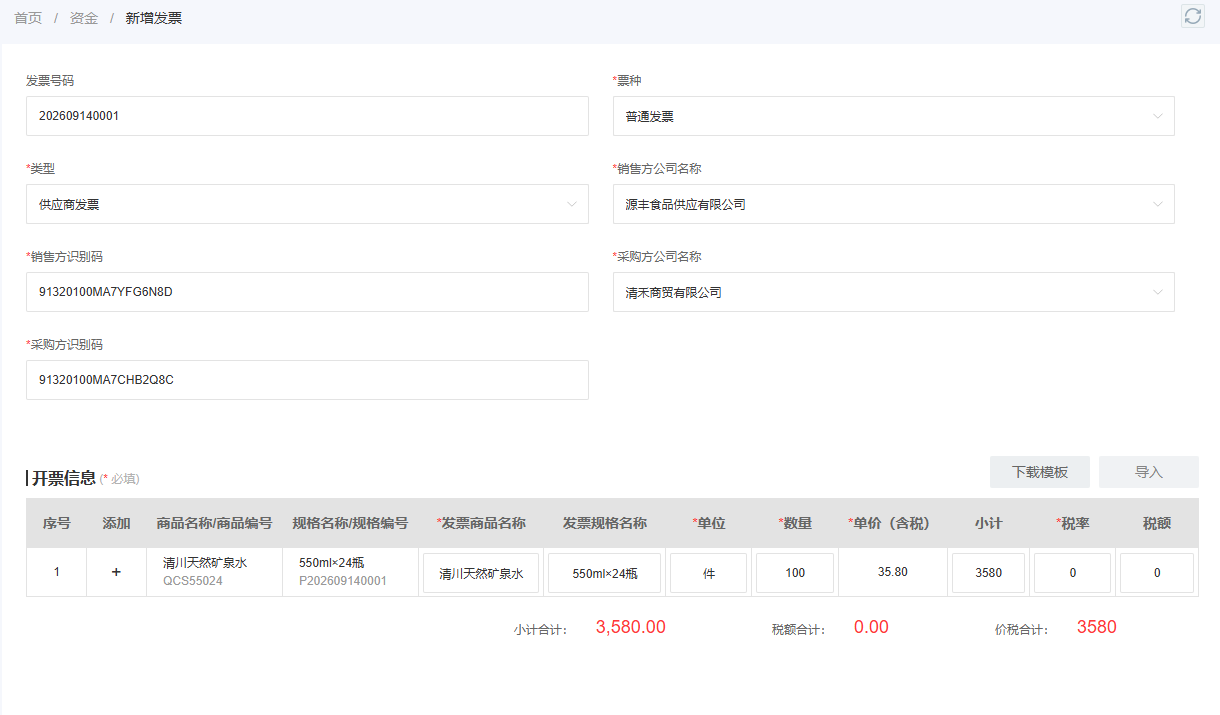Expand the 类型 dropdown showing 供应商发票
Image resolution: width=1220 pixels, height=715 pixels.
(x=307, y=204)
